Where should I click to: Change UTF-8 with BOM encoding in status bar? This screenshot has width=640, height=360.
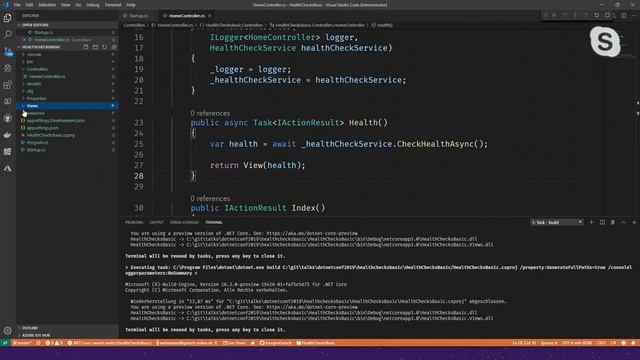[x=577, y=343]
